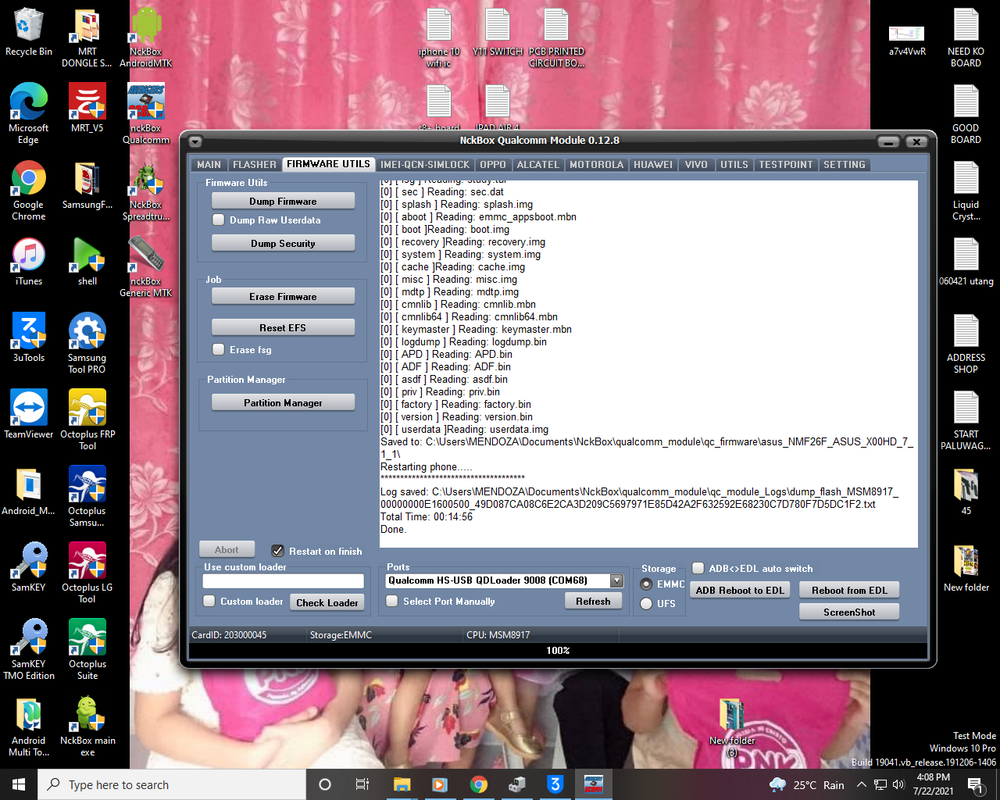Click ADB Reboot to EDL button
The height and width of the screenshot is (800, 1000).
[740, 590]
